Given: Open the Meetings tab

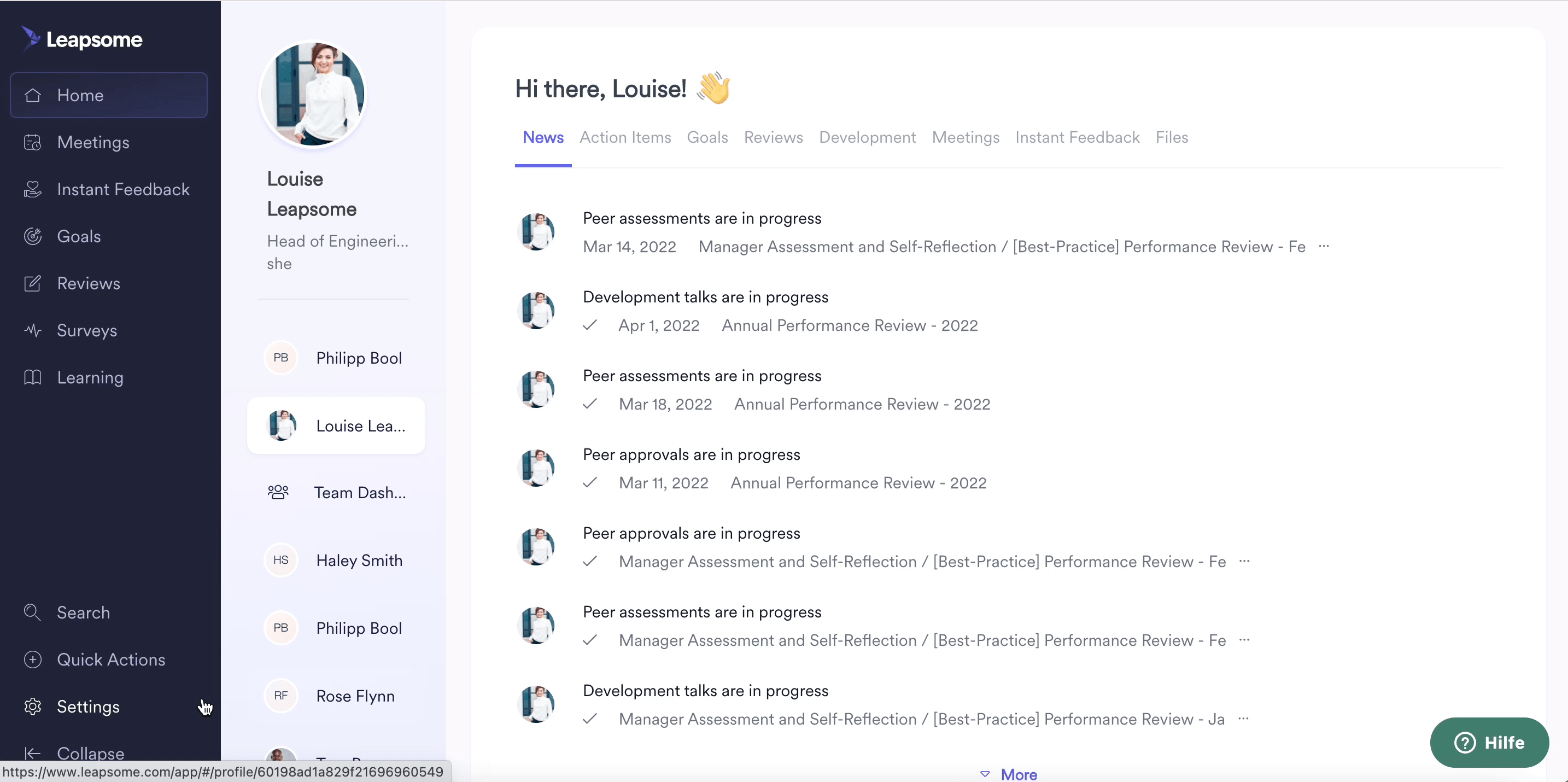Looking at the screenshot, I should [x=966, y=137].
